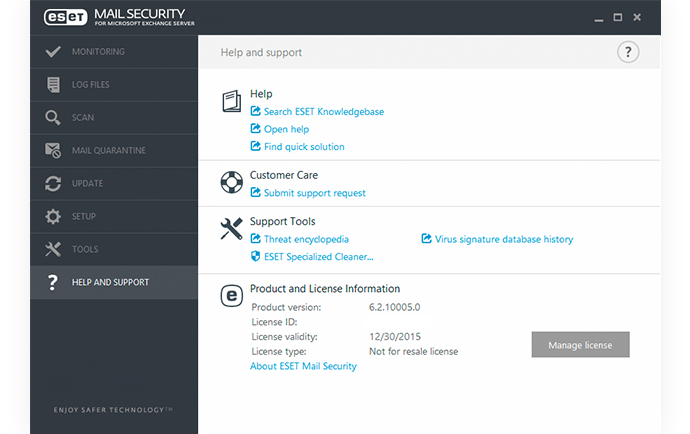The height and width of the screenshot is (434, 690).
Task: Select Mail Quarantine in the sidebar
Action: tap(114, 151)
